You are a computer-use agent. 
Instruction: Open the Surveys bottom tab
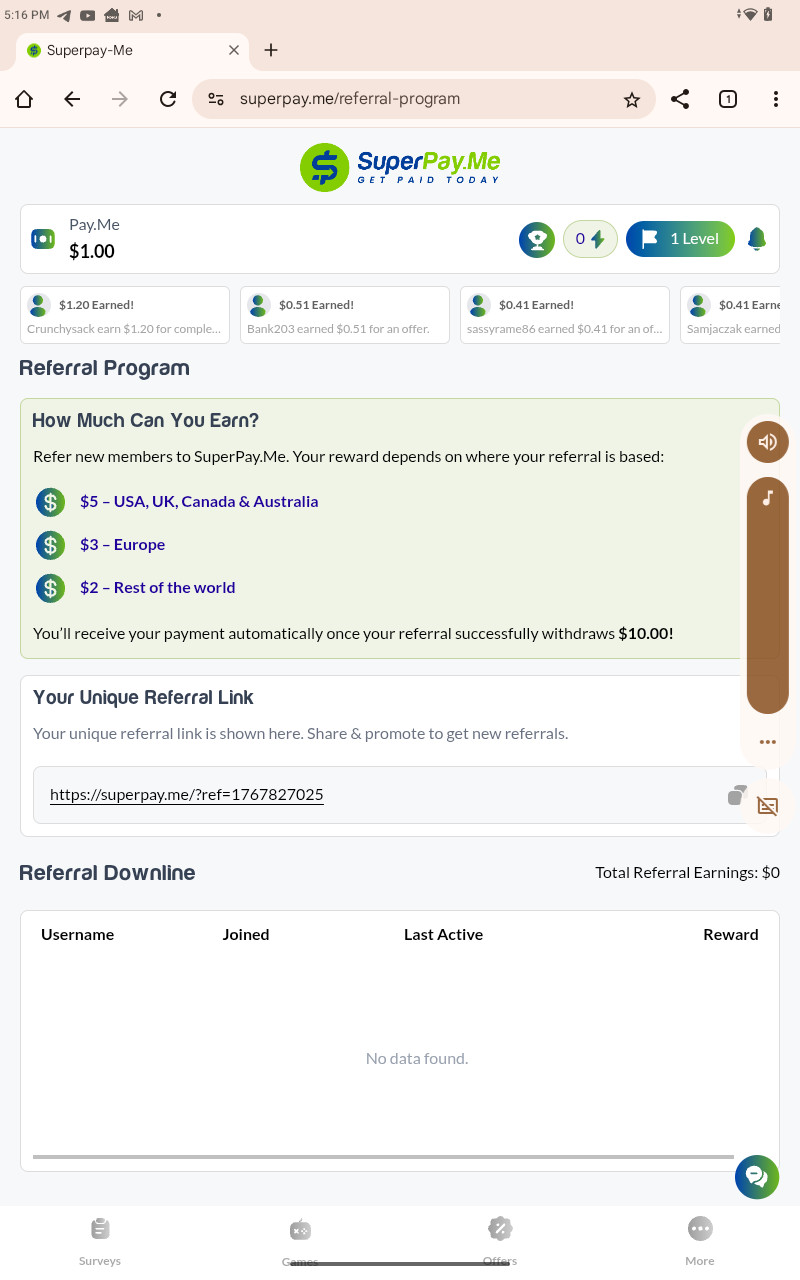[x=100, y=1240]
